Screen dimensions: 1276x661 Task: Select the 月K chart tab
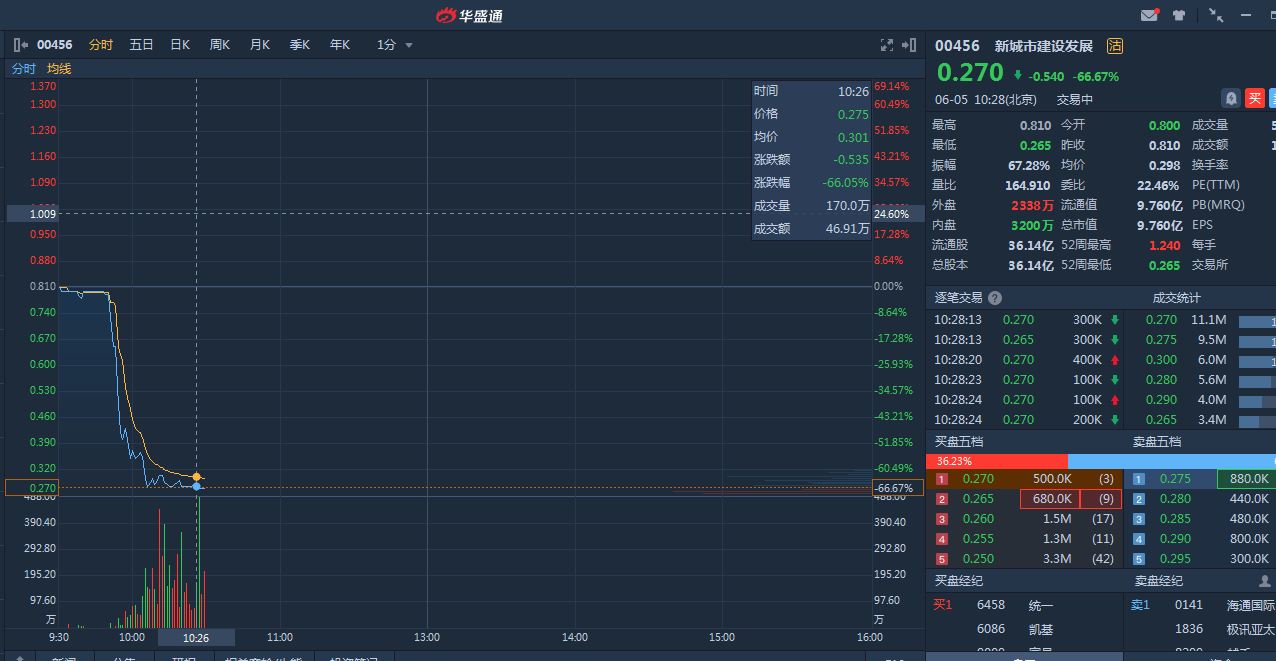[260, 45]
